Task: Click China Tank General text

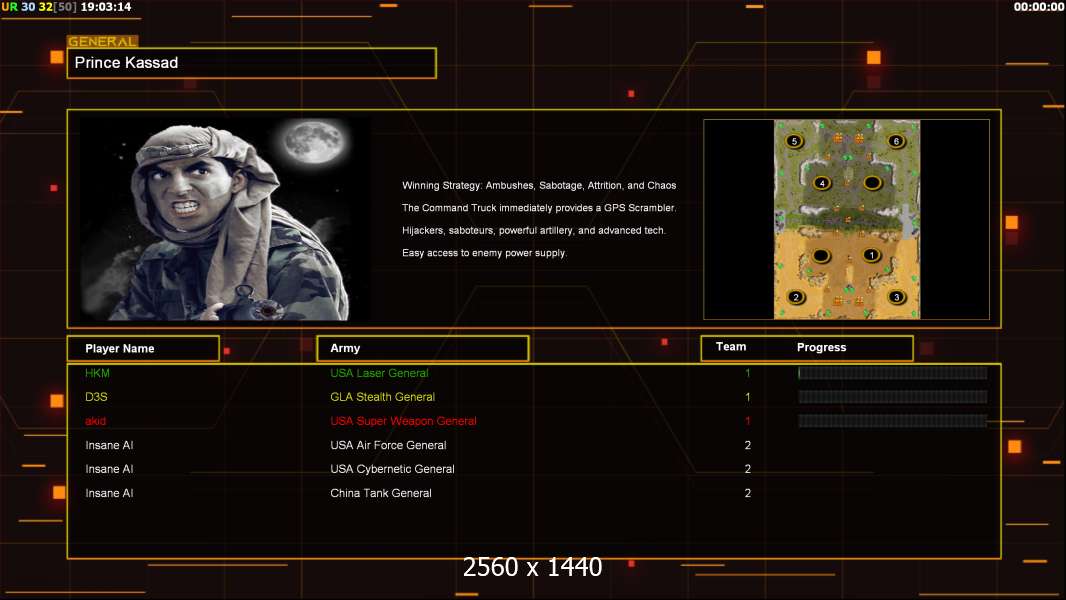Action: (x=381, y=493)
